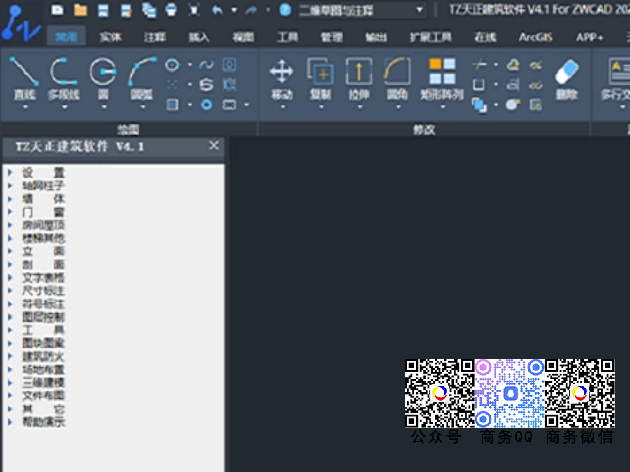Expand the 文字表格 tree item
Screen dimensions: 630x472
(10, 278)
